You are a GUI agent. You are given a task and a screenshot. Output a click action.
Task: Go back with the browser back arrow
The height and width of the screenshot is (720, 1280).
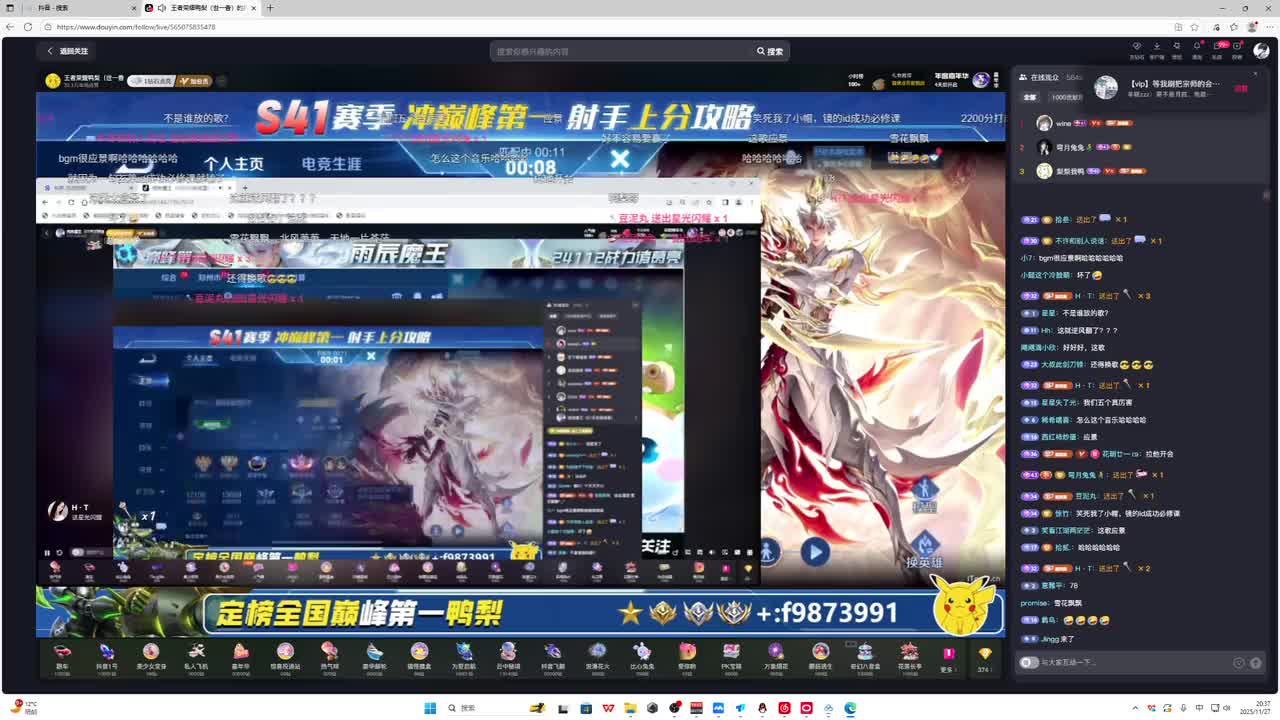click(9, 27)
